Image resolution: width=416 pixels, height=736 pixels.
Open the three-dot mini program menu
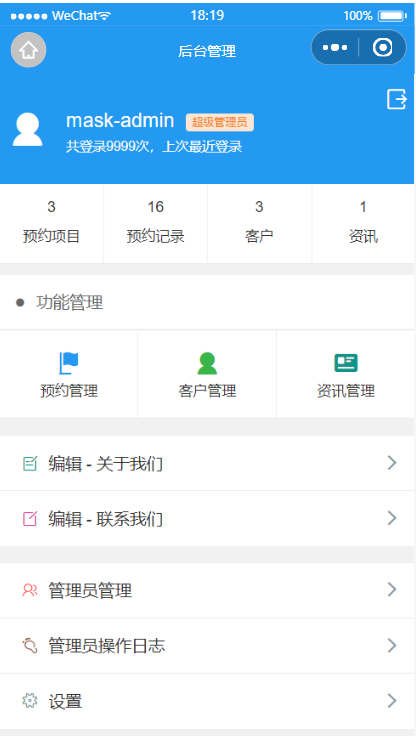click(x=335, y=47)
